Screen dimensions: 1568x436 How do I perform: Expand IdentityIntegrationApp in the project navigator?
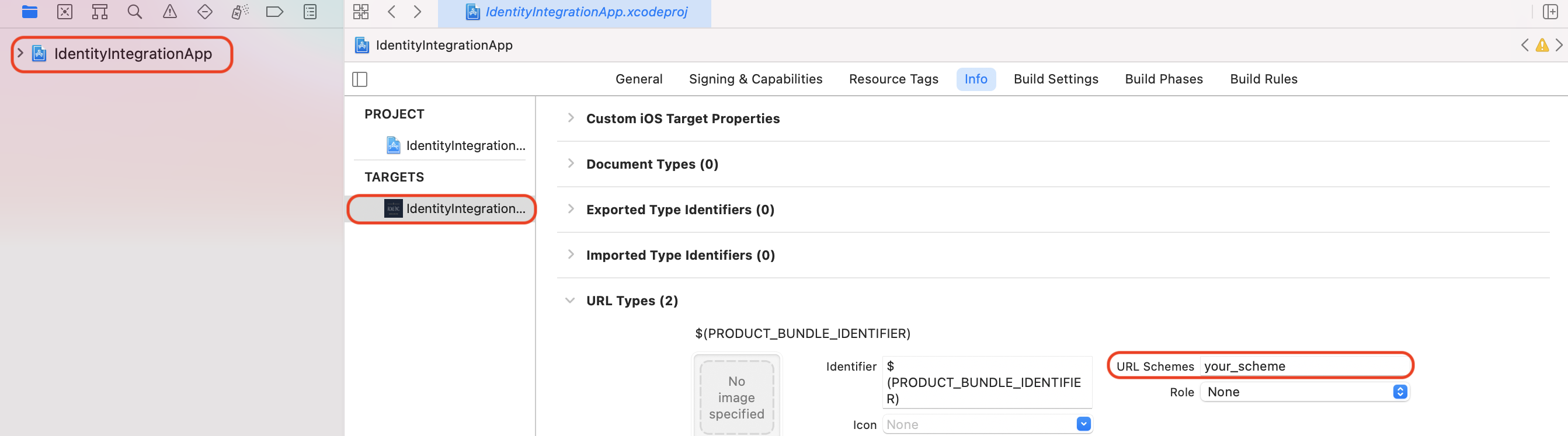(x=20, y=54)
